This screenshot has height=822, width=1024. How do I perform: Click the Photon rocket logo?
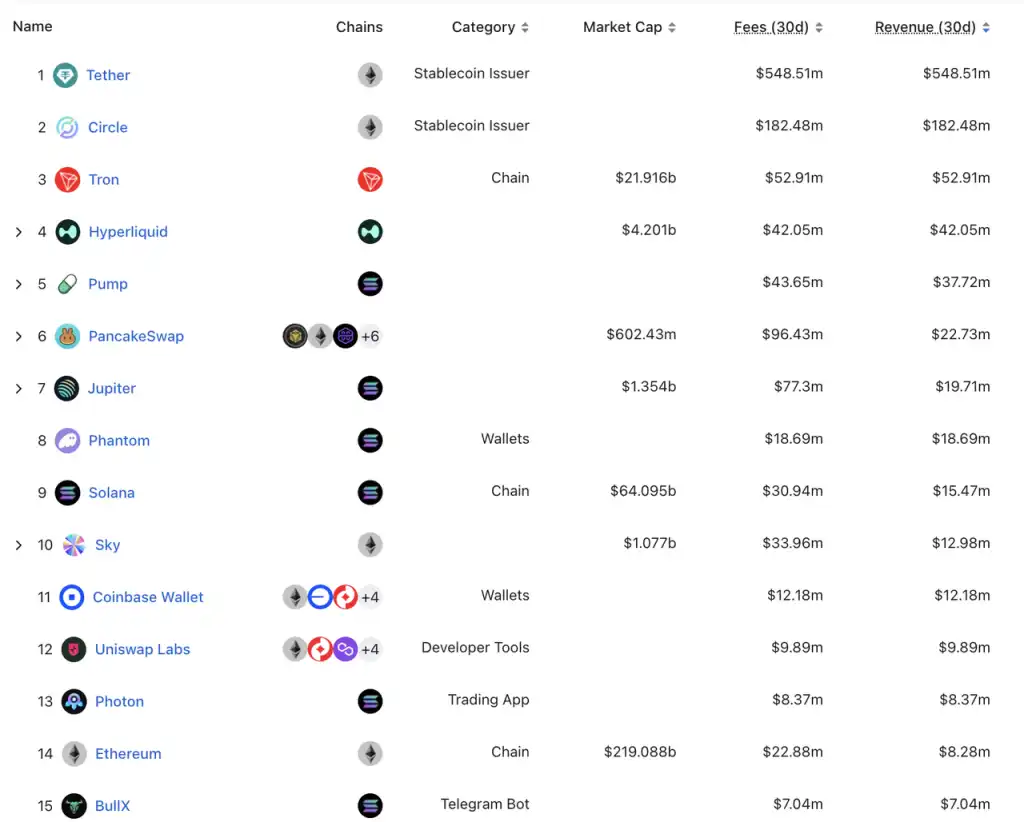click(74, 702)
